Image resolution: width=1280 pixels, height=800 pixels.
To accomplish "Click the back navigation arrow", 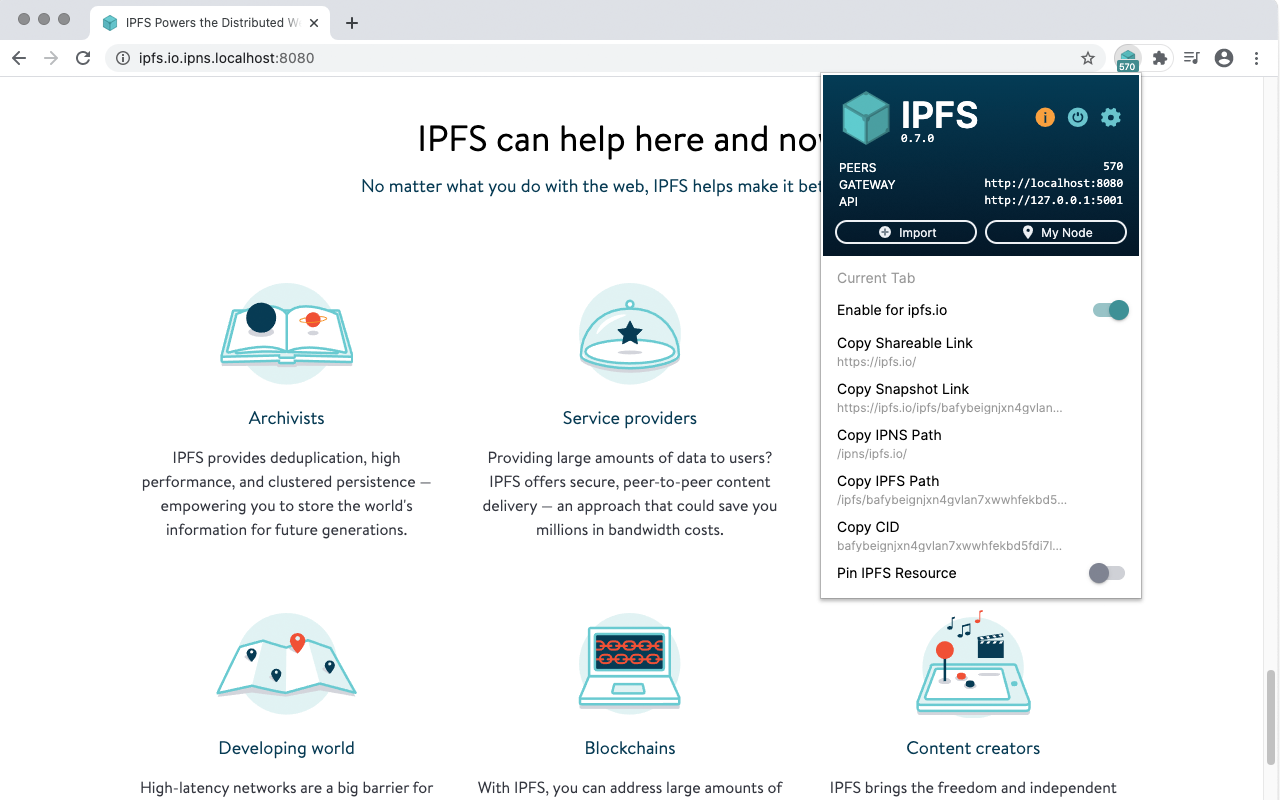I will (18, 58).
